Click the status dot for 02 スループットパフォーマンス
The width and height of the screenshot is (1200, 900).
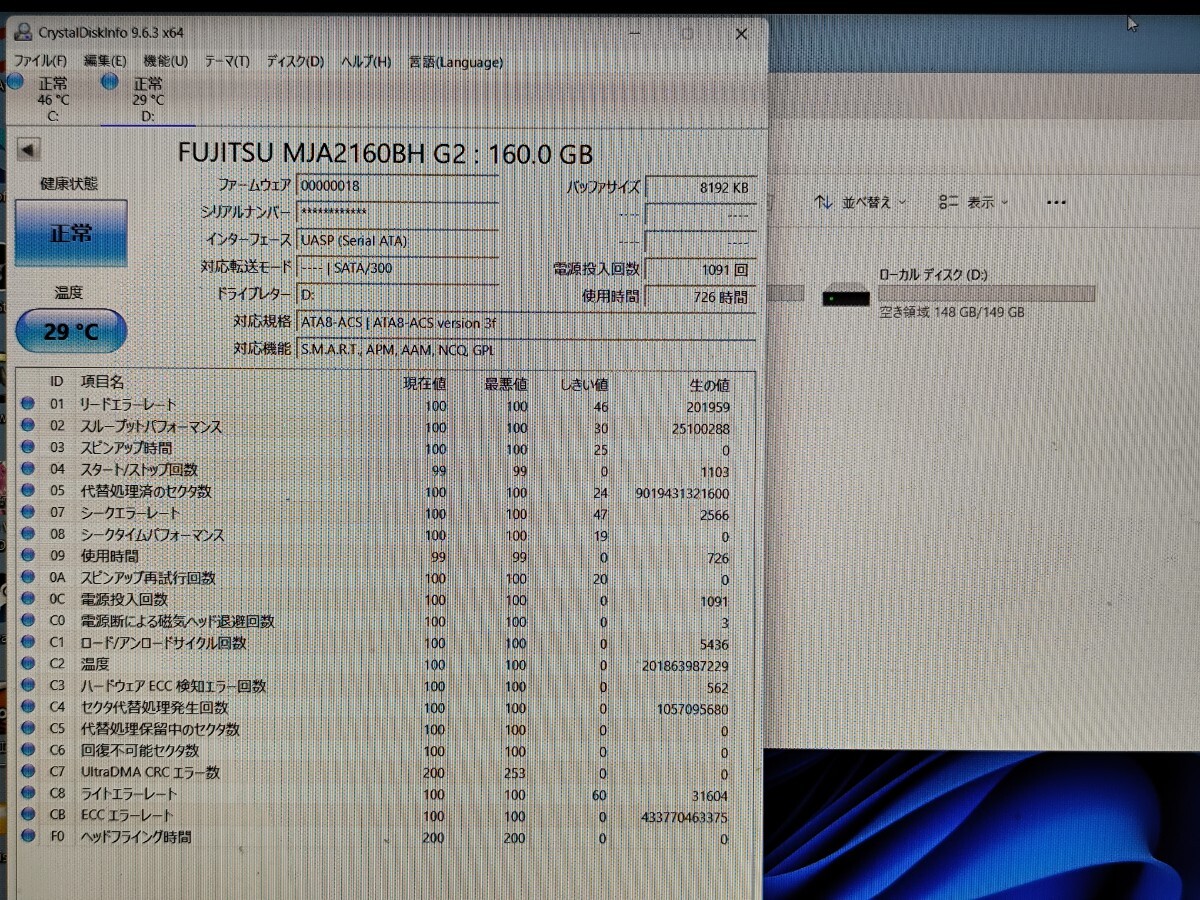[x=28, y=426]
